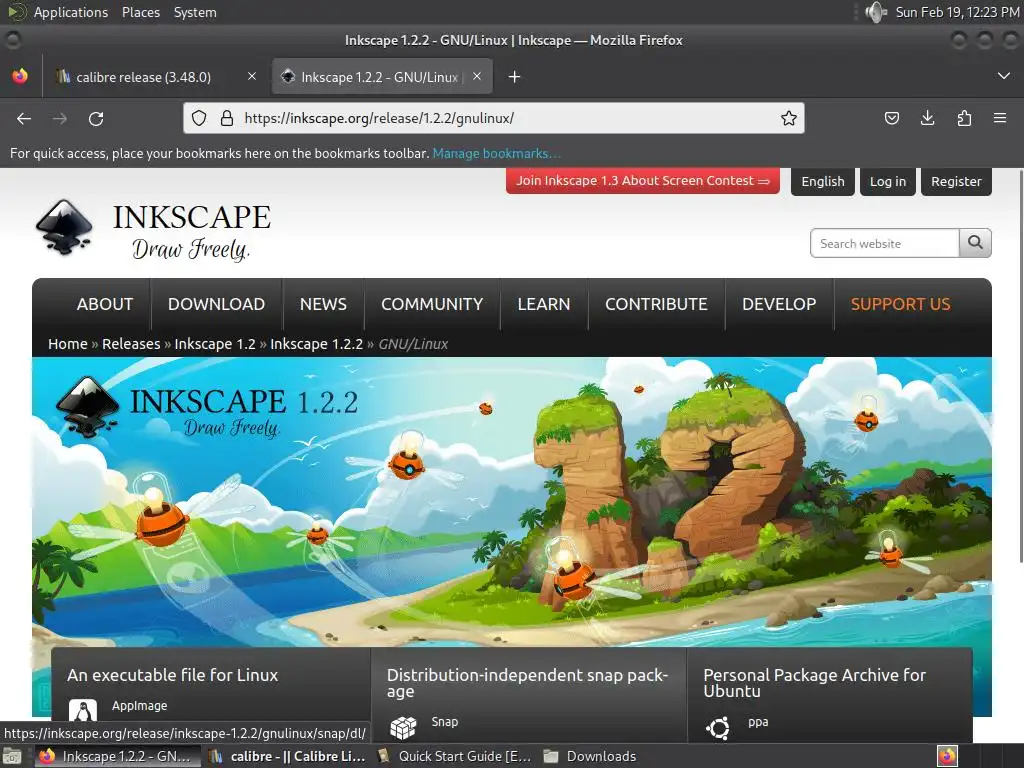This screenshot has width=1024, height=768.
Task: Switch to calibre window in the taskbar
Action: pyautogui.click(x=287, y=756)
